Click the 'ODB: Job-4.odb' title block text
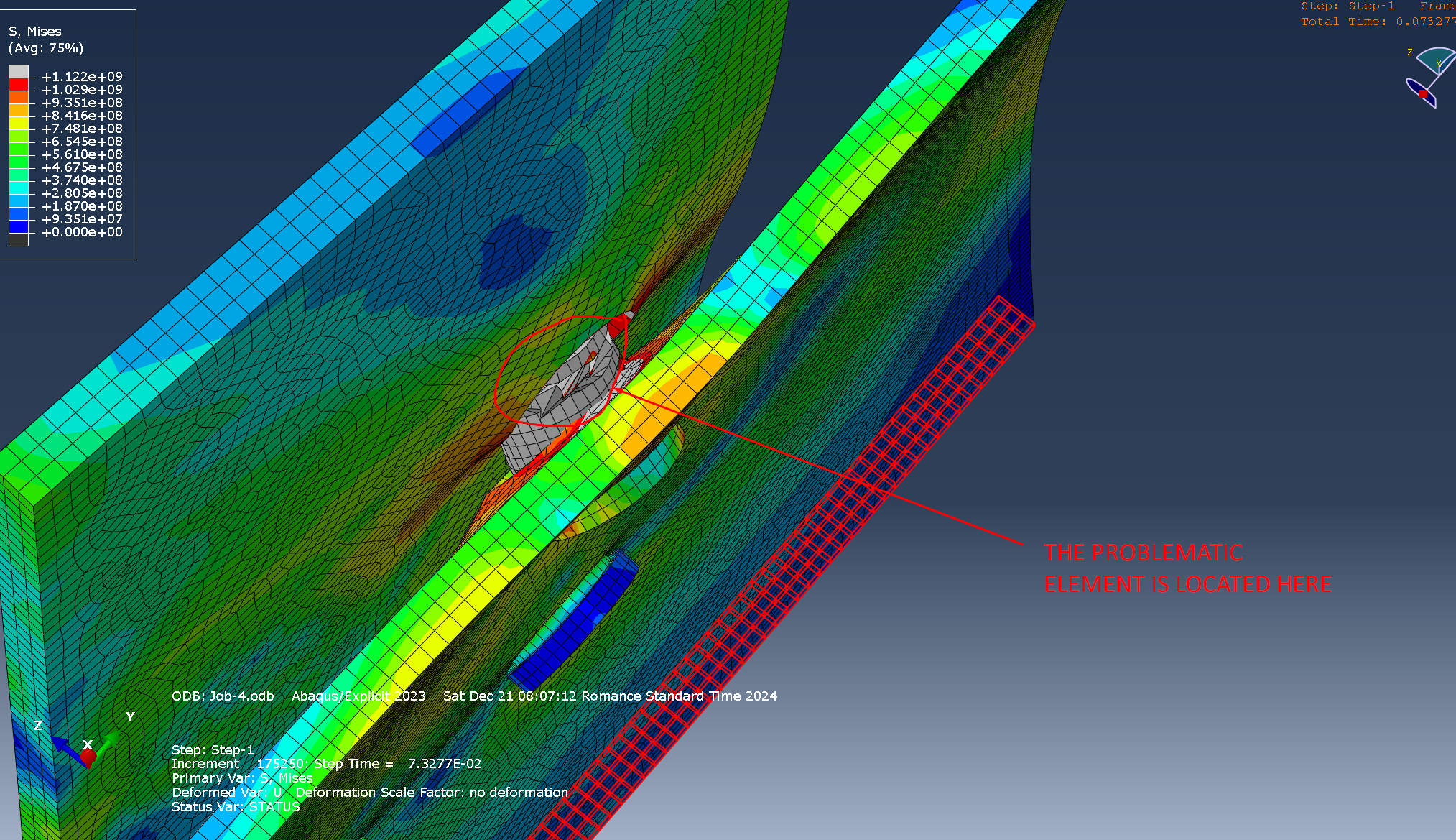 click(223, 696)
